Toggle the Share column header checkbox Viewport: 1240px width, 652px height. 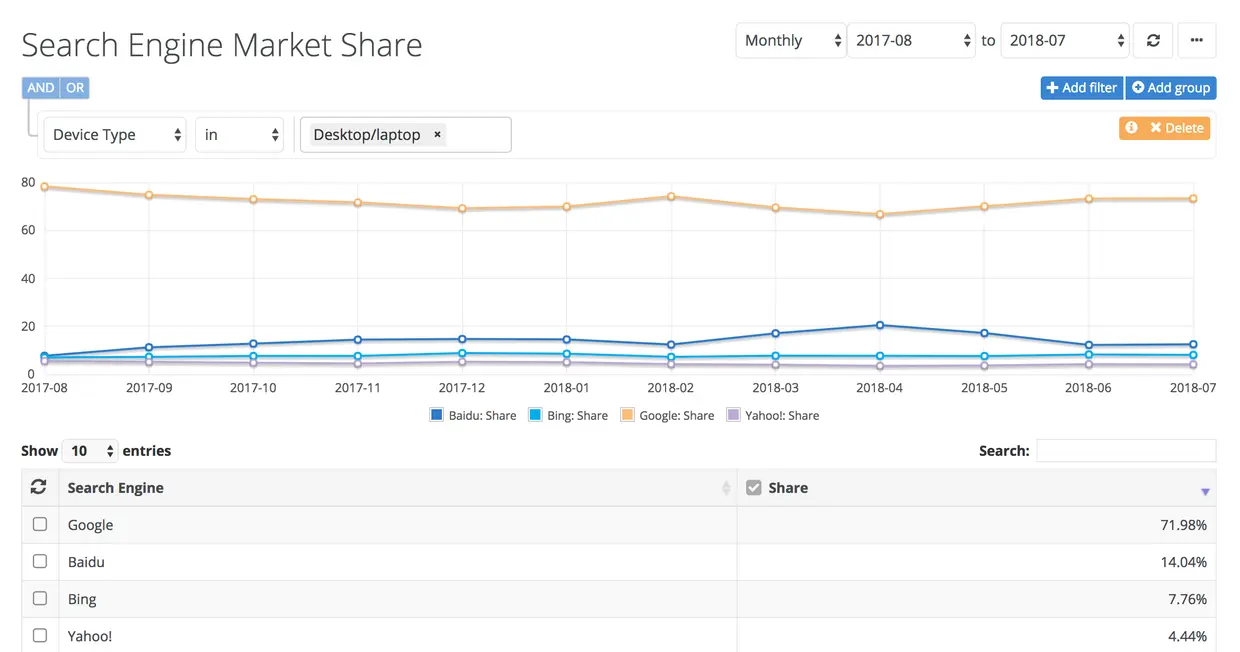pyautogui.click(x=754, y=488)
